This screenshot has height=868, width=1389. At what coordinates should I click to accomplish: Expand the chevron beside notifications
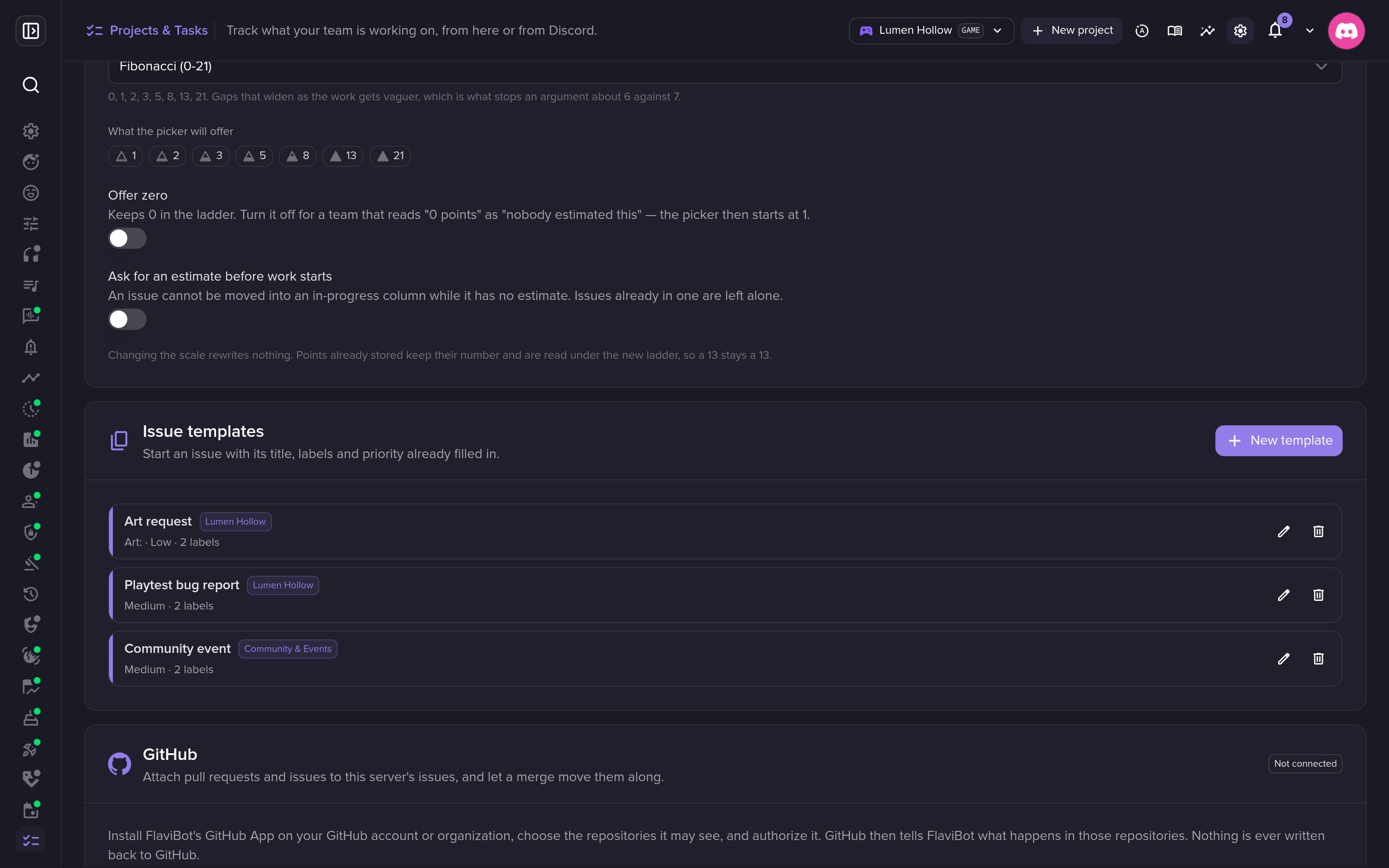point(1310,30)
